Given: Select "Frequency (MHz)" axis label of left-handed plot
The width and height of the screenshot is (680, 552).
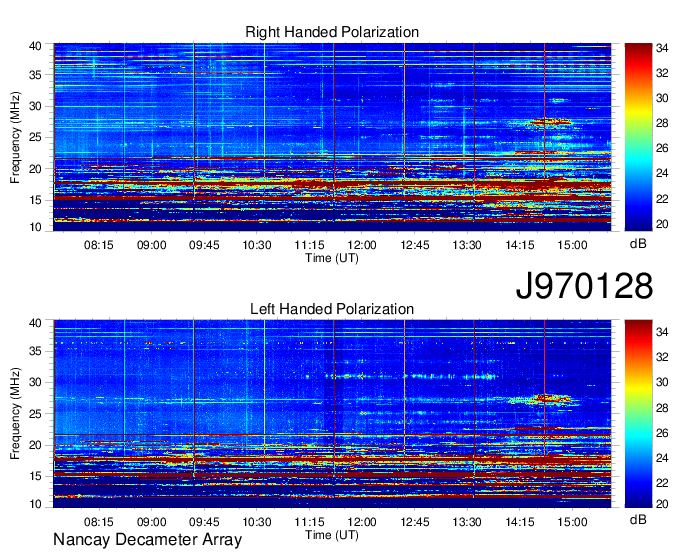Looking at the screenshot, I should [15, 414].
